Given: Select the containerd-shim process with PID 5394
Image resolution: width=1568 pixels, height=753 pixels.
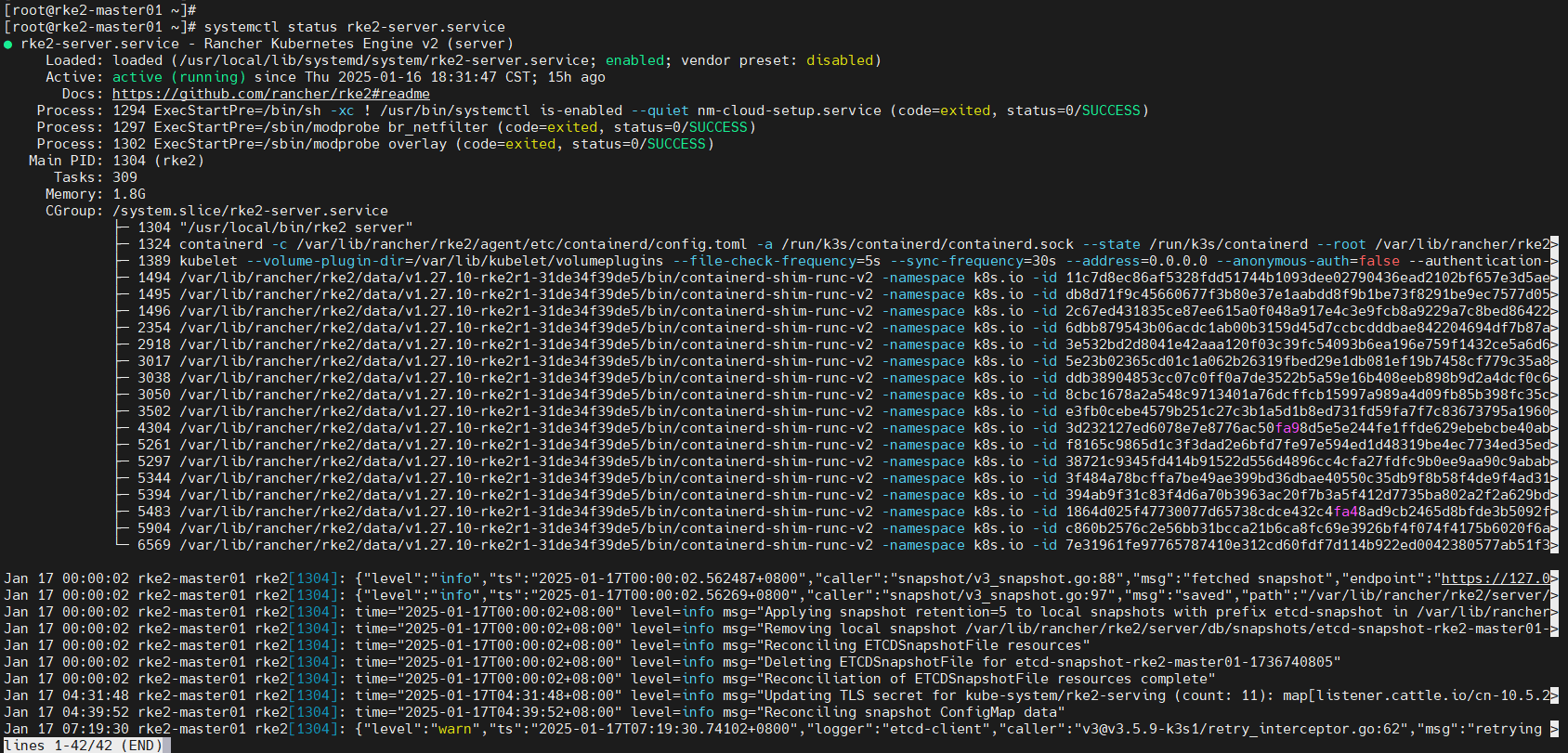Looking at the screenshot, I should click(x=847, y=495).
